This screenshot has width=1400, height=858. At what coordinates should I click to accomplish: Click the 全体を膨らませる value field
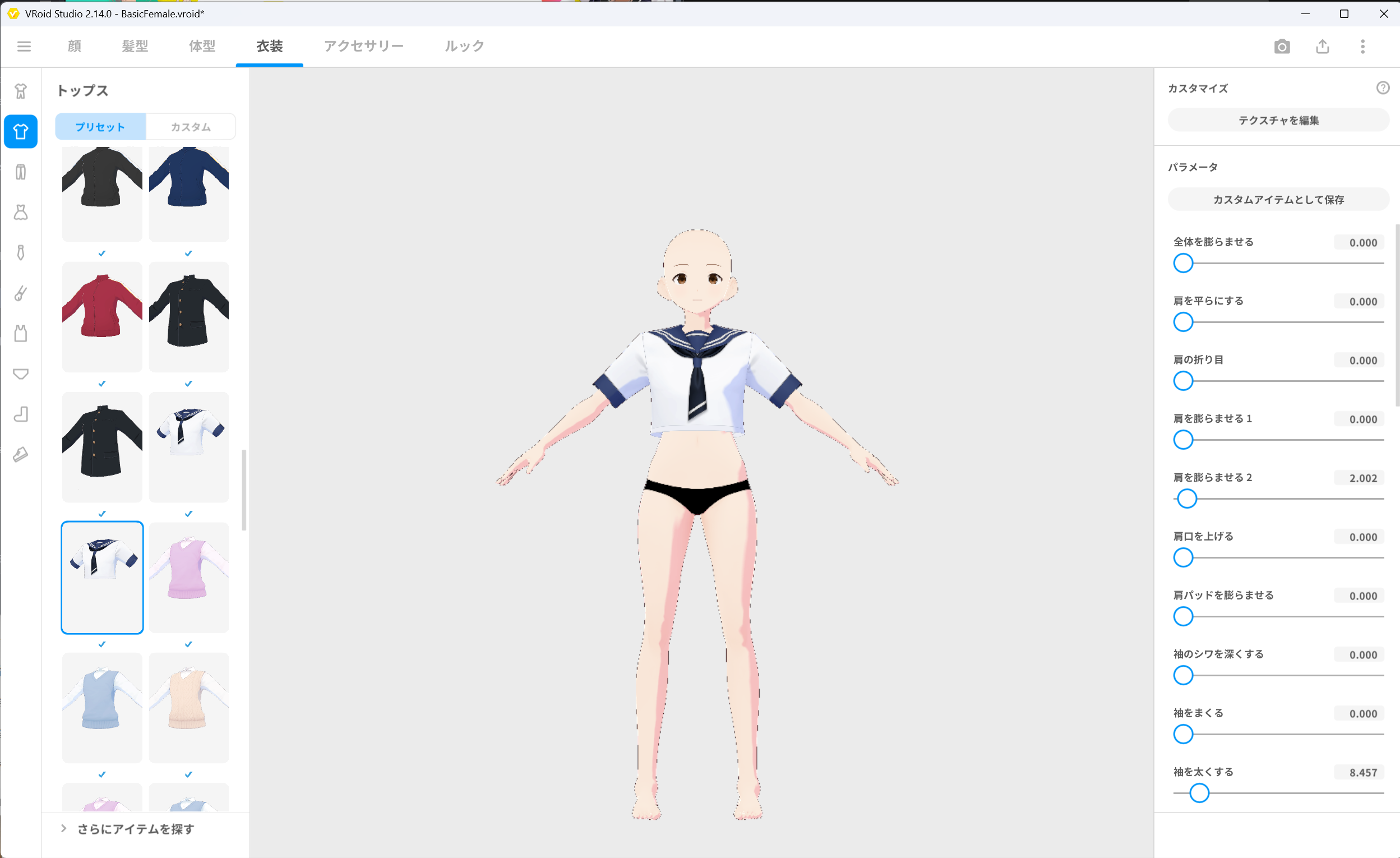point(1359,243)
